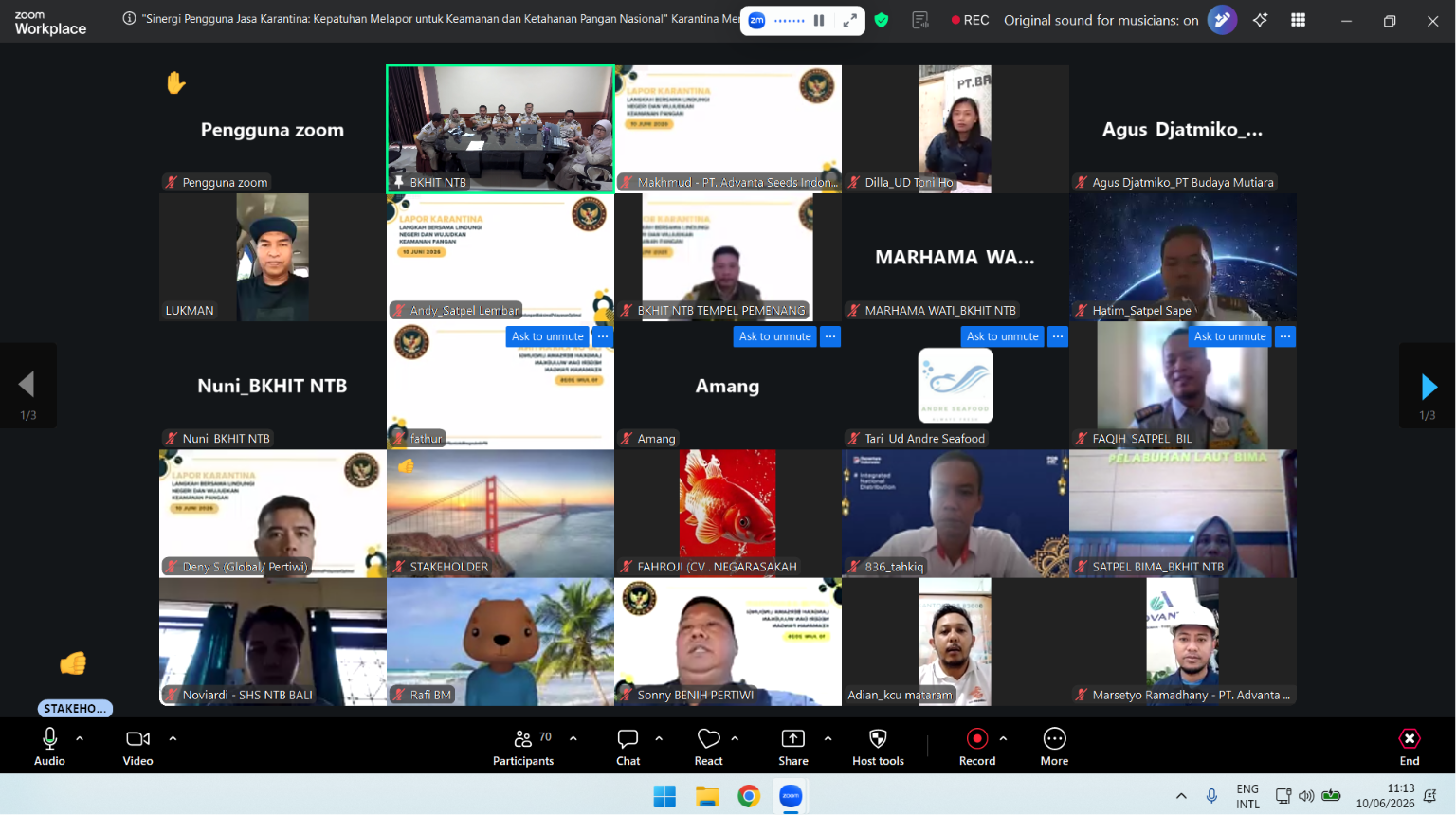The height and width of the screenshot is (815, 1456).
Task: Expand the Chat options caret
Action: point(659,738)
